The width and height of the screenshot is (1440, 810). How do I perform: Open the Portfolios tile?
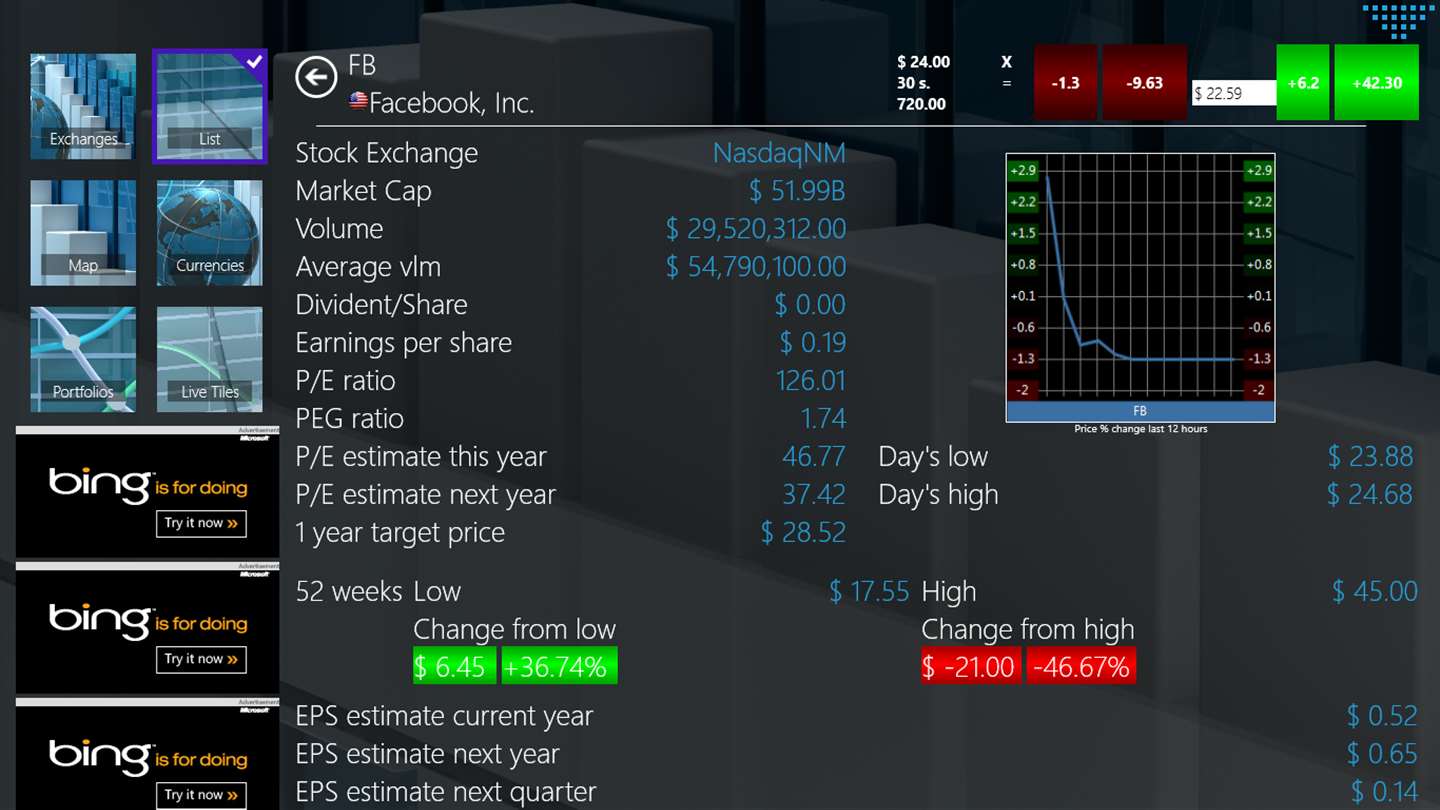click(83, 359)
